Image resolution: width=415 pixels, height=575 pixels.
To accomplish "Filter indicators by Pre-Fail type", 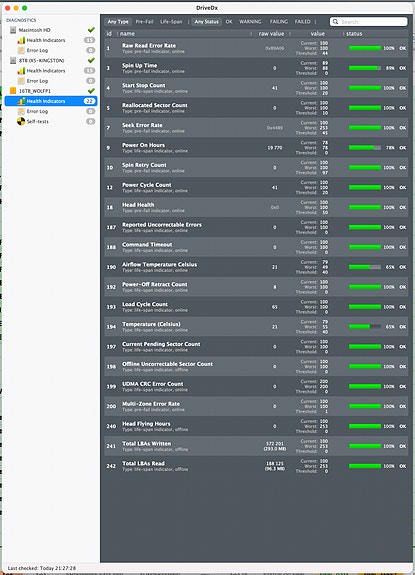I will 144,22.
